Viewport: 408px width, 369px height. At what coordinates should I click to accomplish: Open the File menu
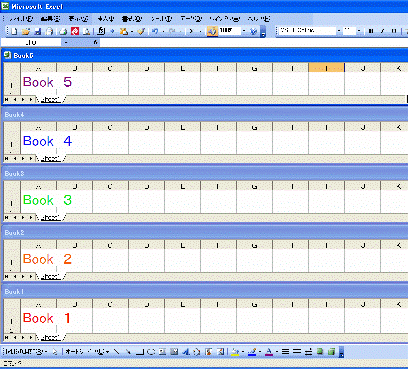pos(21,19)
